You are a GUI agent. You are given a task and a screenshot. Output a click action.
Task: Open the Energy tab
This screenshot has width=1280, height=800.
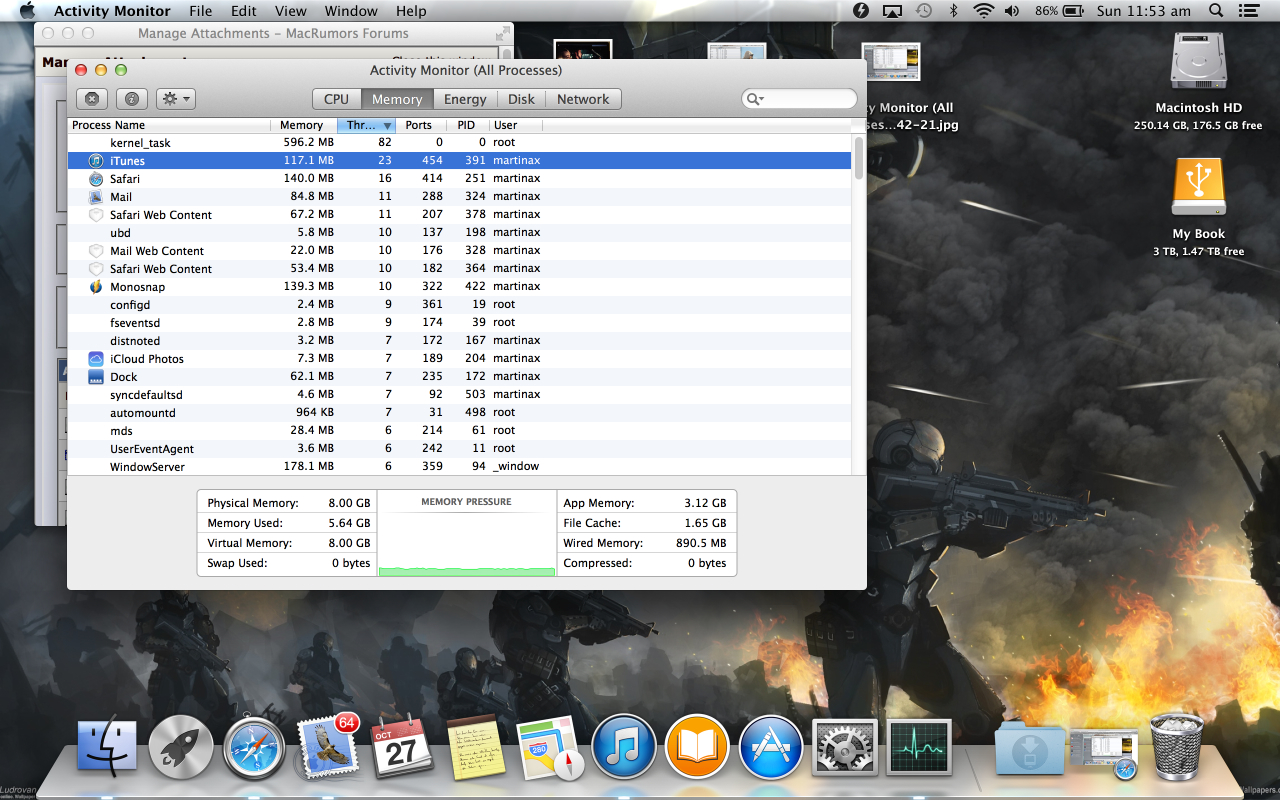(x=465, y=99)
